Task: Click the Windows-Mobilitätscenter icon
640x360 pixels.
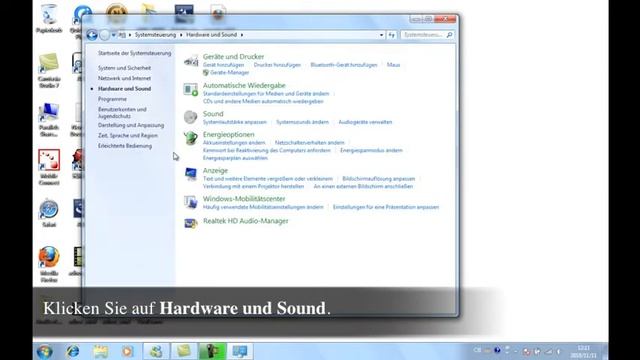Action: [191, 202]
